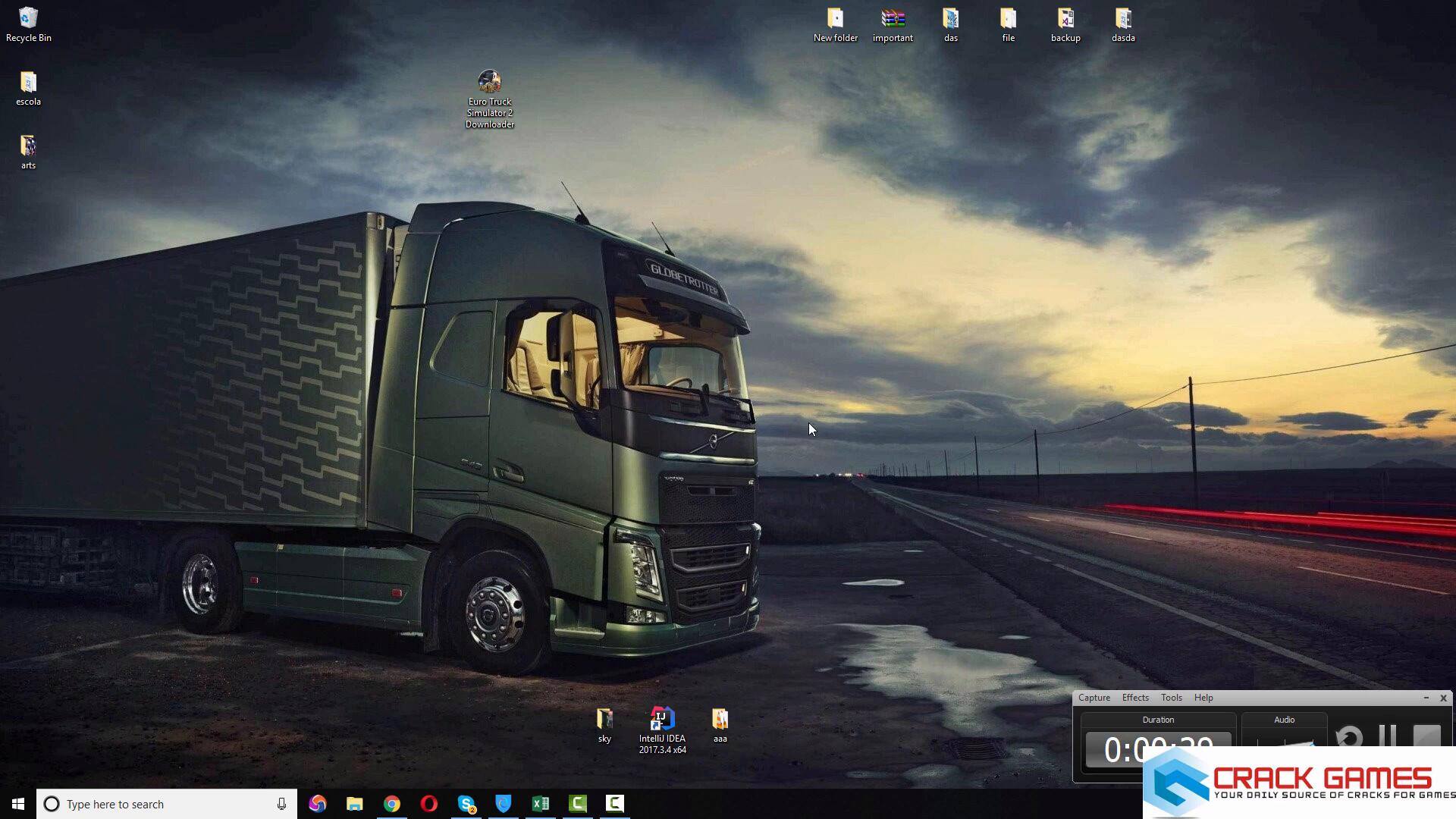Stop the screen recording
Viewport: 1456px width, 819px height.
(1426, 737)
